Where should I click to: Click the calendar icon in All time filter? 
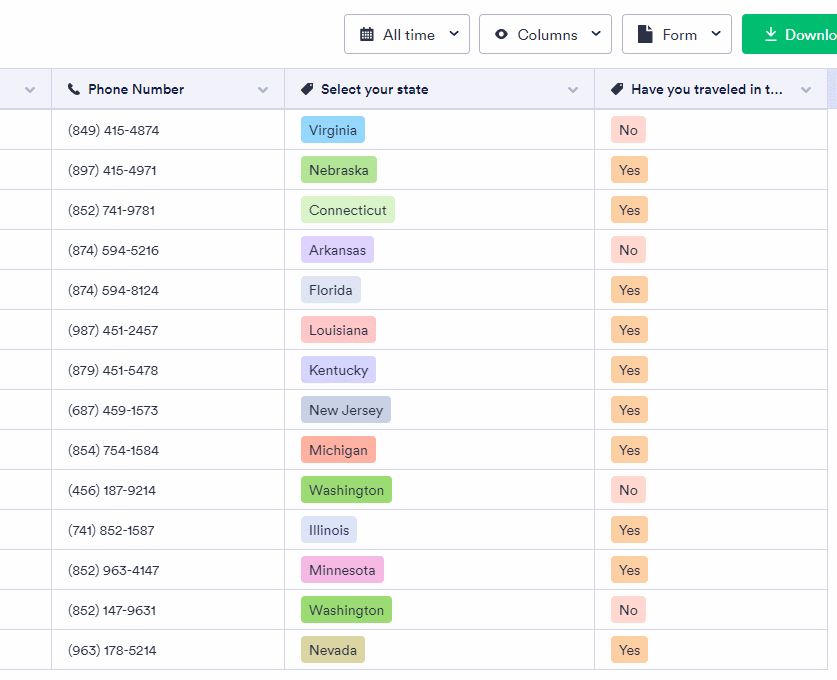click(x=367, y=35)
